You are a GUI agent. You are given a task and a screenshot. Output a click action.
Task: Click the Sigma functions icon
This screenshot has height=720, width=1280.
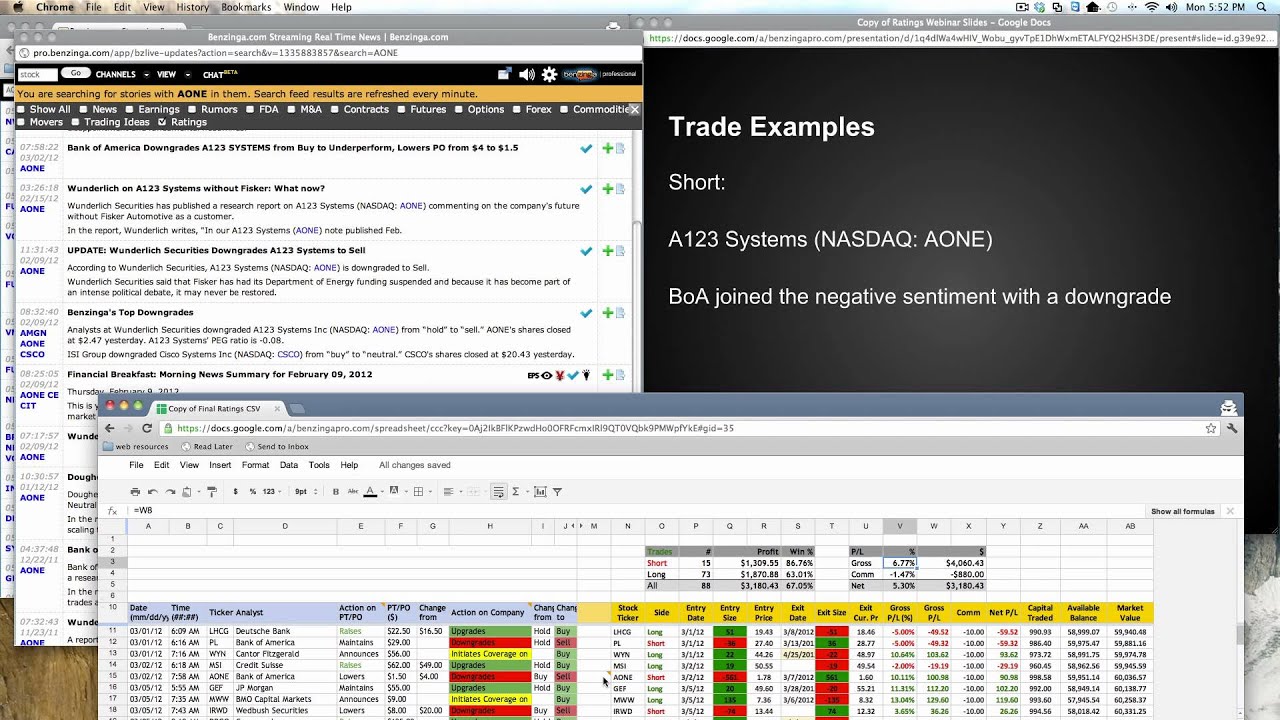click(515, 491)
